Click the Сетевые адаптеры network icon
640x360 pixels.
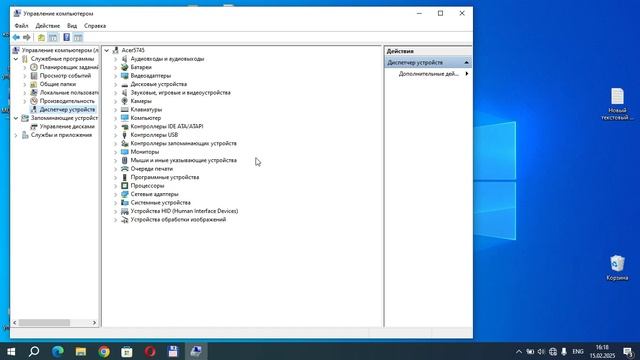(124, 194)
